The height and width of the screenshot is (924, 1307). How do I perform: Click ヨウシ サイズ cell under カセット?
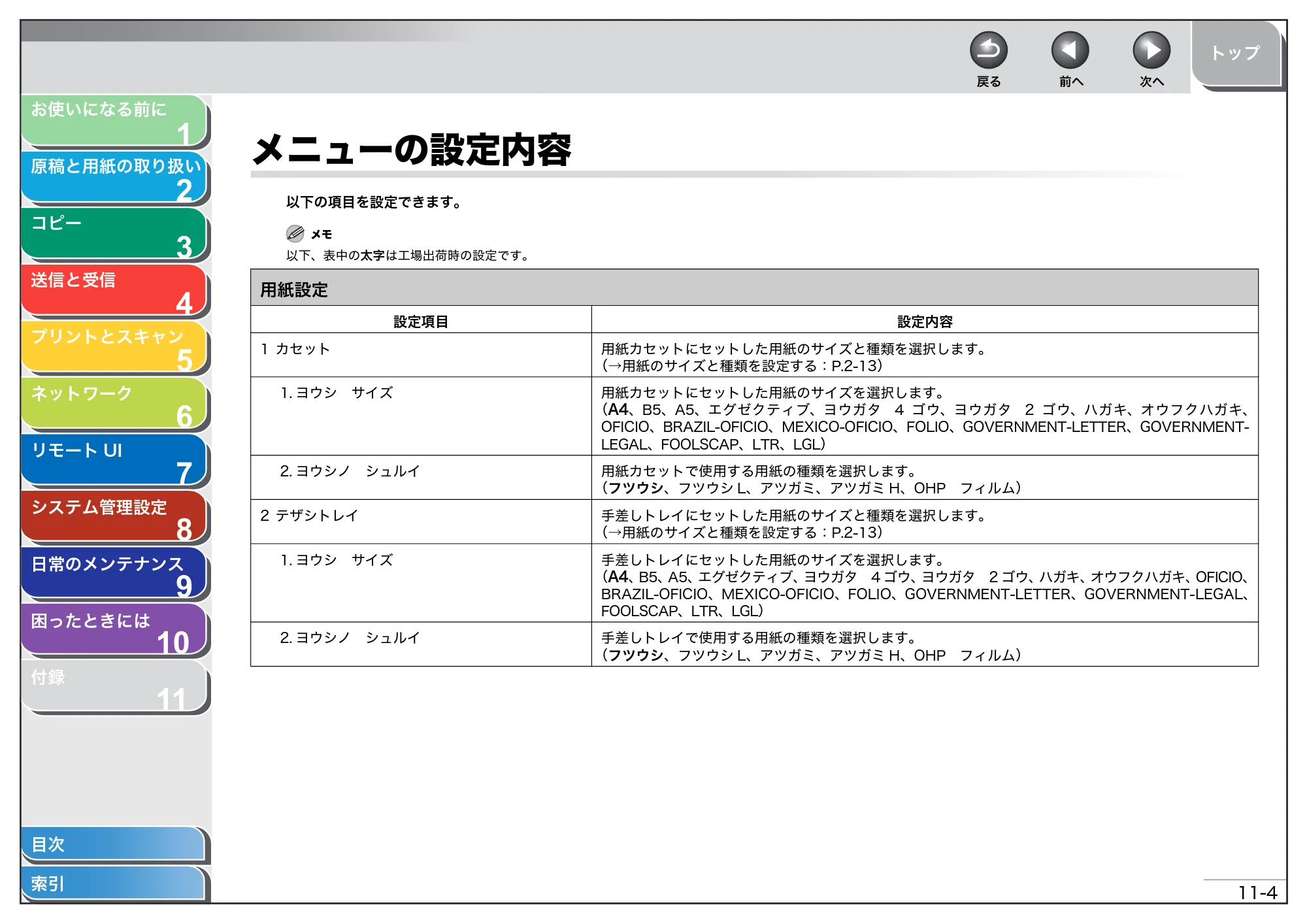[421, 416]
